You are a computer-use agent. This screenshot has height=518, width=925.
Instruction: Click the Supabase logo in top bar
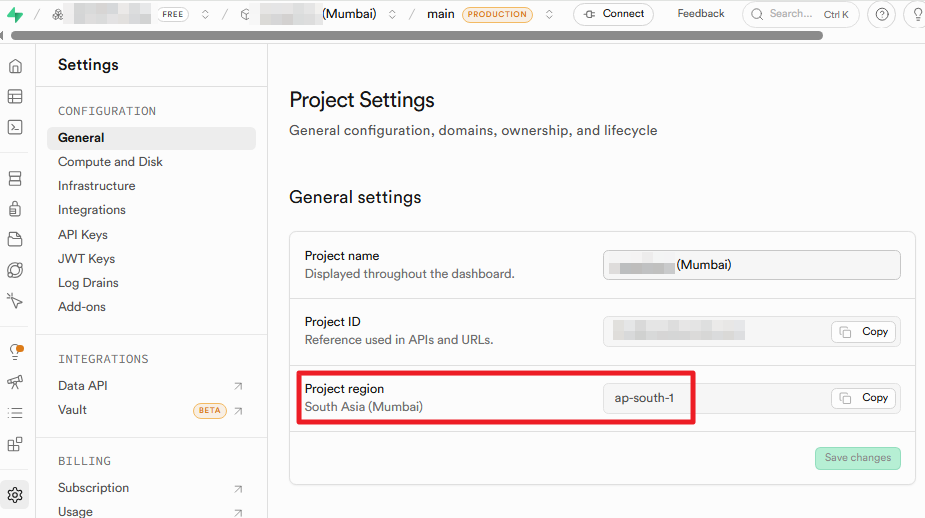[x=15, y=14]
